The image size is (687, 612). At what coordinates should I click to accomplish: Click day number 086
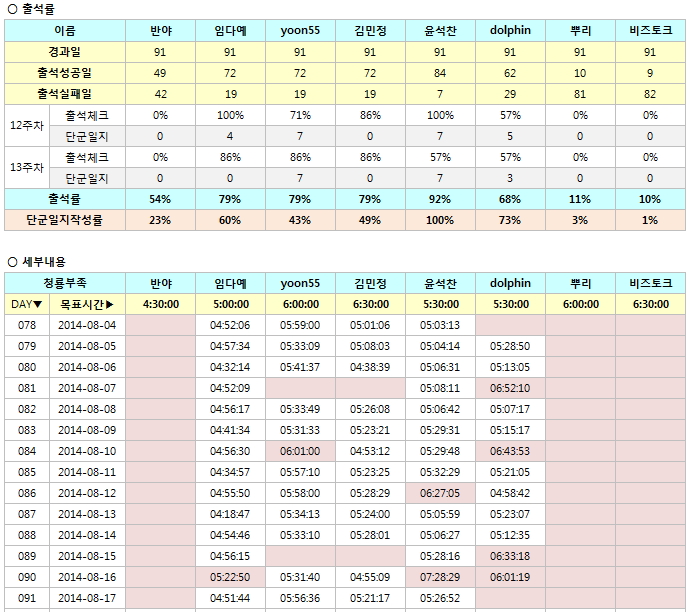[27, 493]
